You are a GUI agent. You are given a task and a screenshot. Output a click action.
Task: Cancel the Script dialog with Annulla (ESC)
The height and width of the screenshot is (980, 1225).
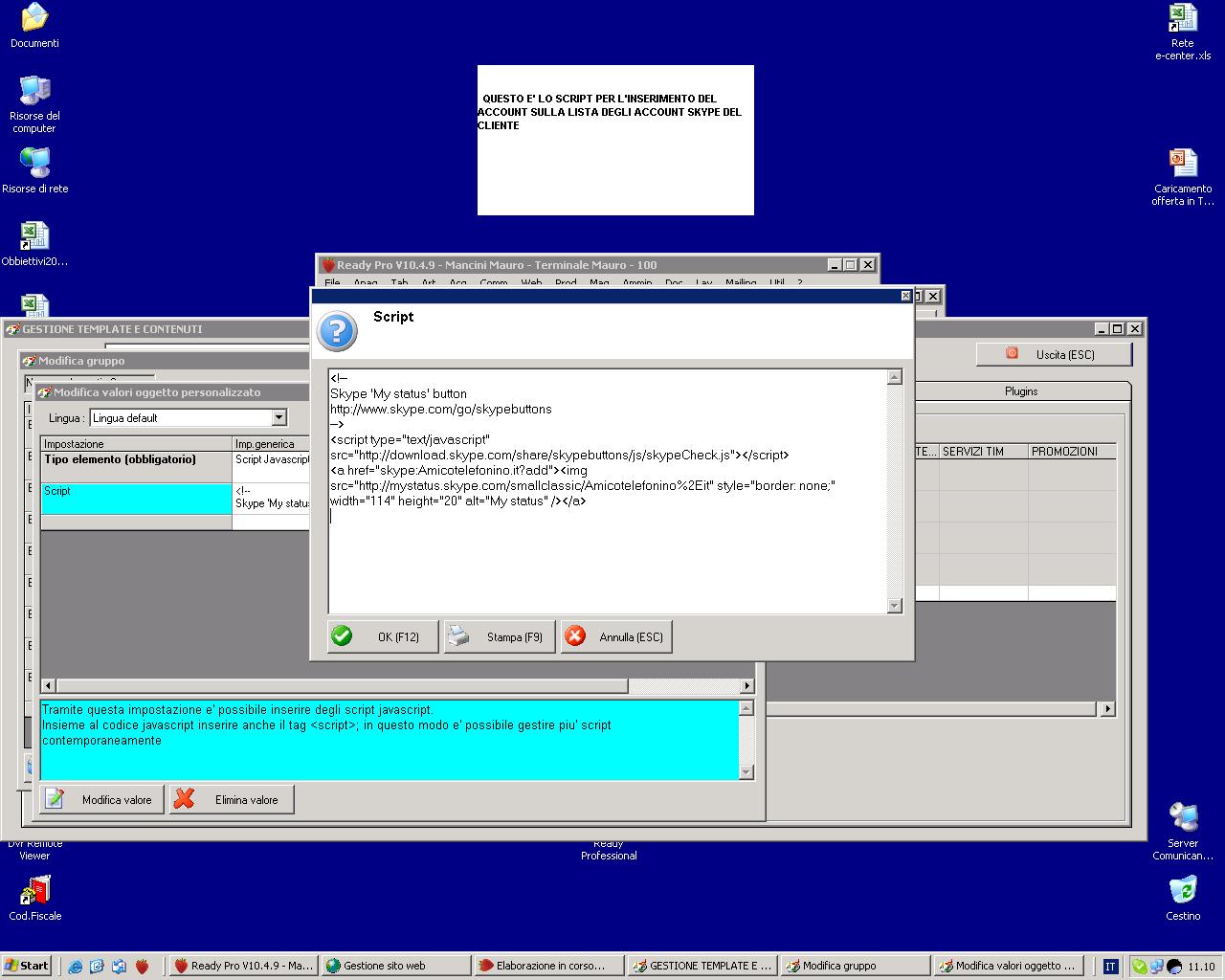(616, 636)
